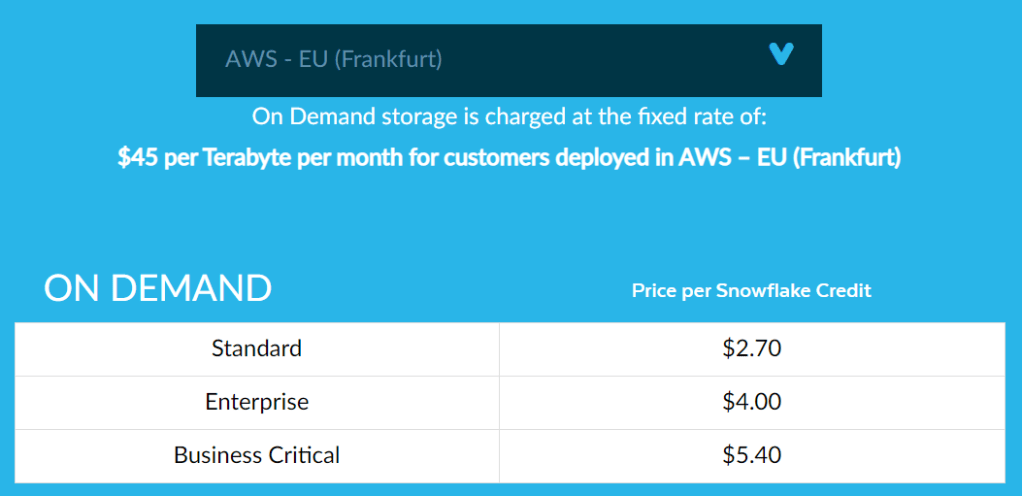
Task: Click the word "Terabyte" in bold line
Action: 246,158
